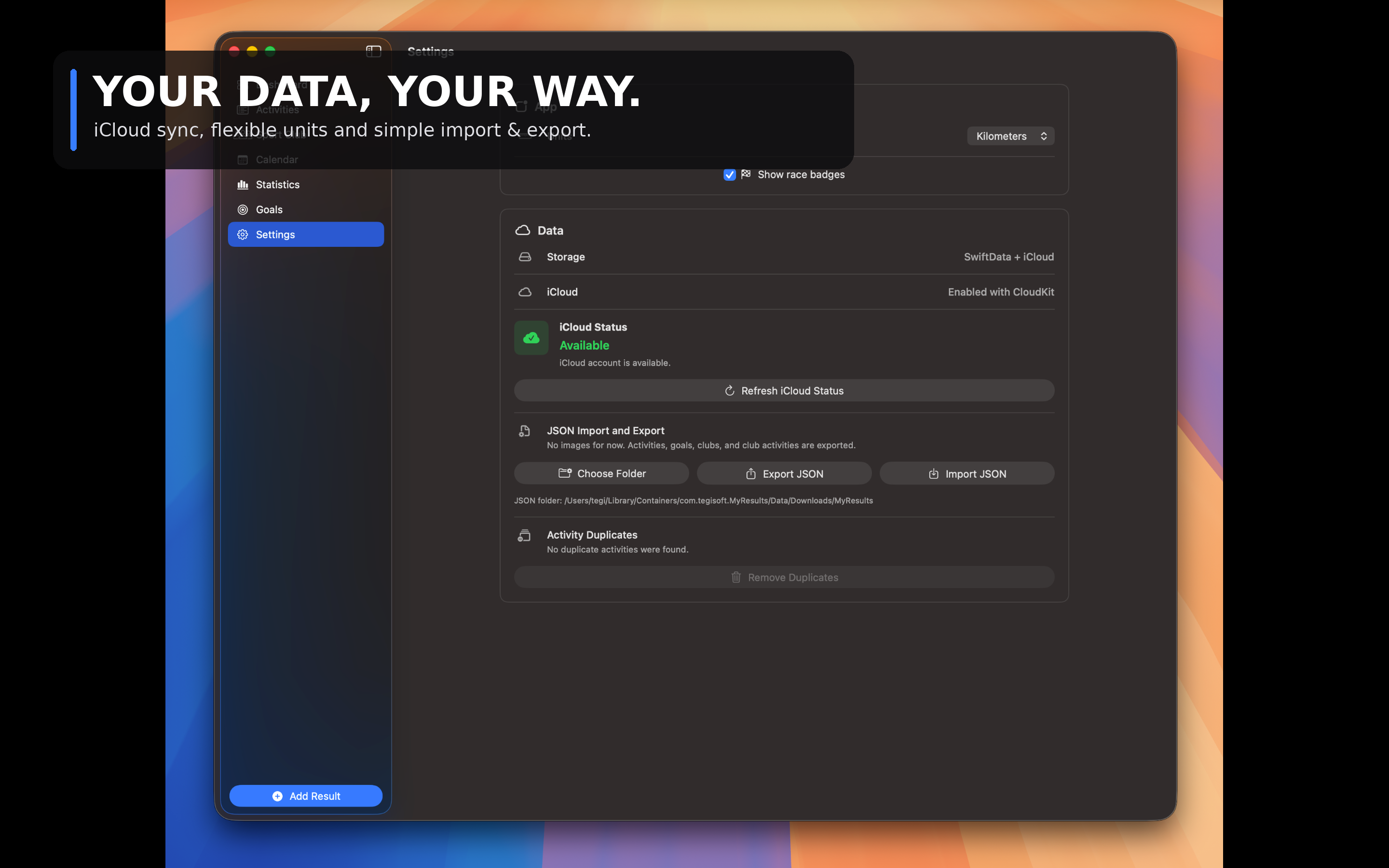The height and width of the screenshot is (868, 1389).
Task: Click the green iCloud Status checkmark icon
Action: pos(531,338)
